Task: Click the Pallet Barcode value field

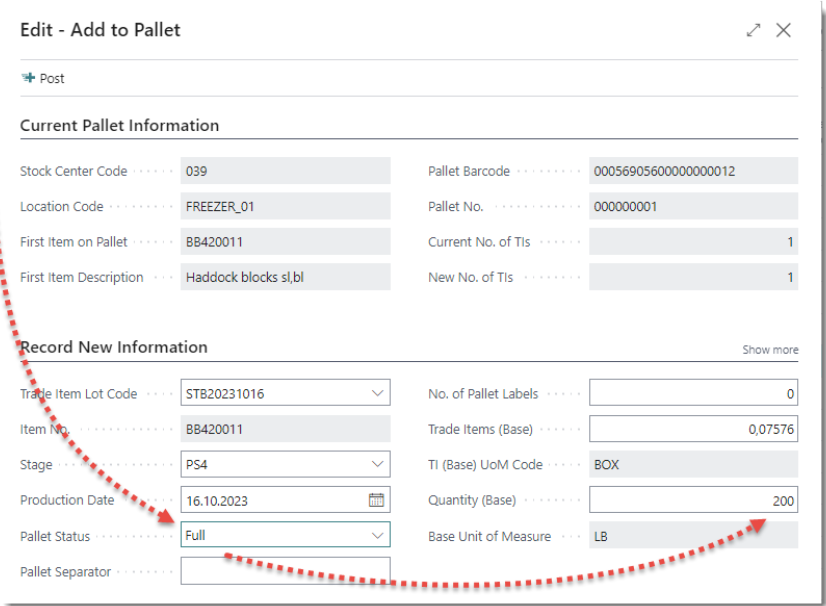Action: 692,171
